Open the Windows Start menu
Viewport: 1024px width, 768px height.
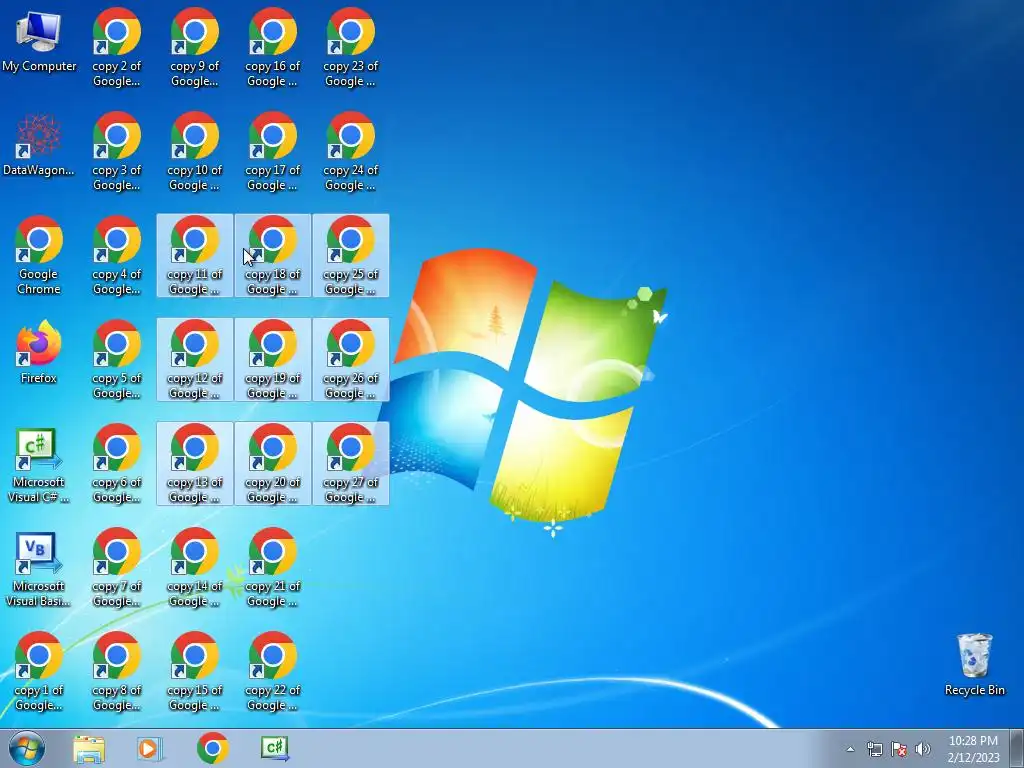27,748
